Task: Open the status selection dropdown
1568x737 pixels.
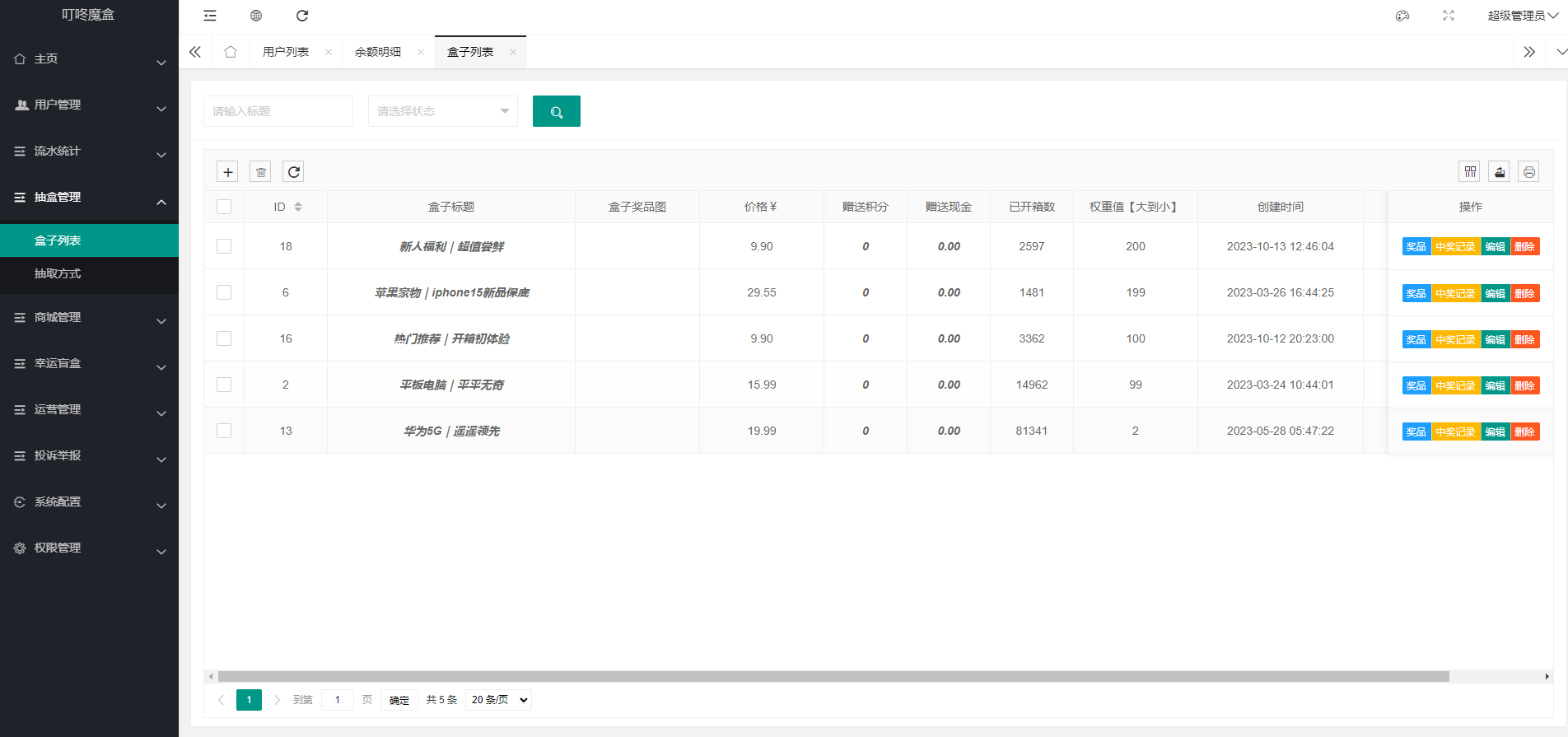Action: 442,111
